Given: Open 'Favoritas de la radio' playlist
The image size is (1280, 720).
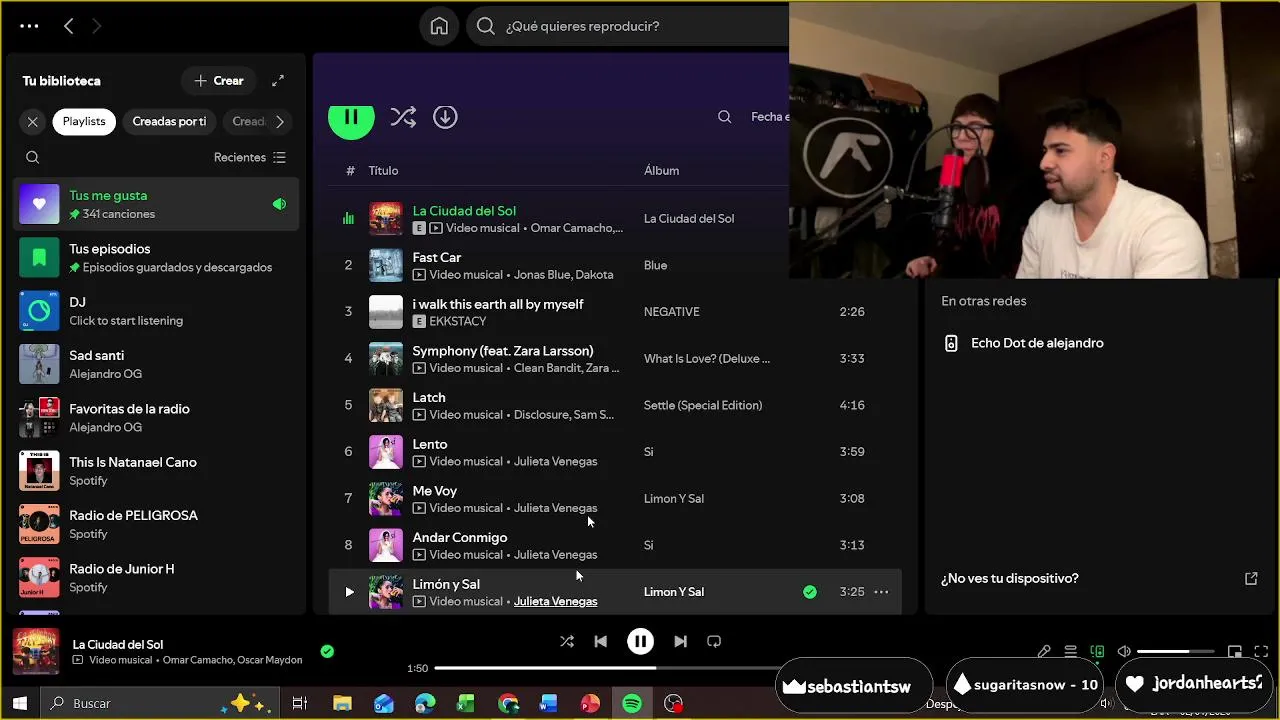Looking at the screenshot, I should tap(156, 417).
